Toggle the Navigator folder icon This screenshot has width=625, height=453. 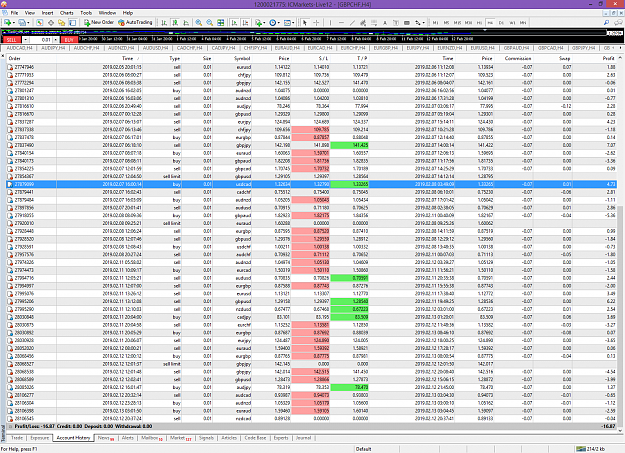click(61, 23)
